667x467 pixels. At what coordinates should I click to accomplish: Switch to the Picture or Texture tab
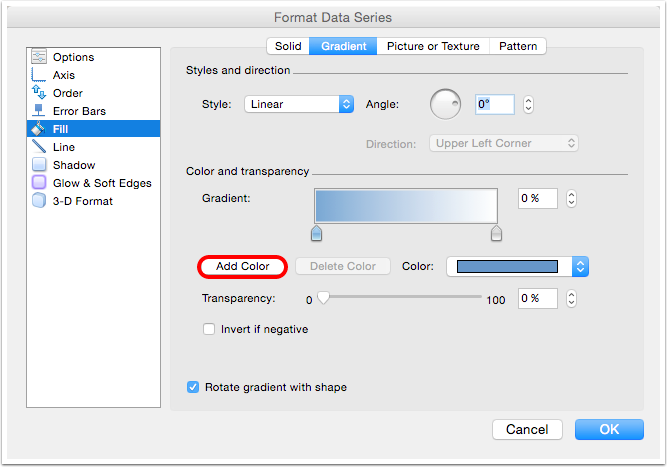click(x=433, y=46)
